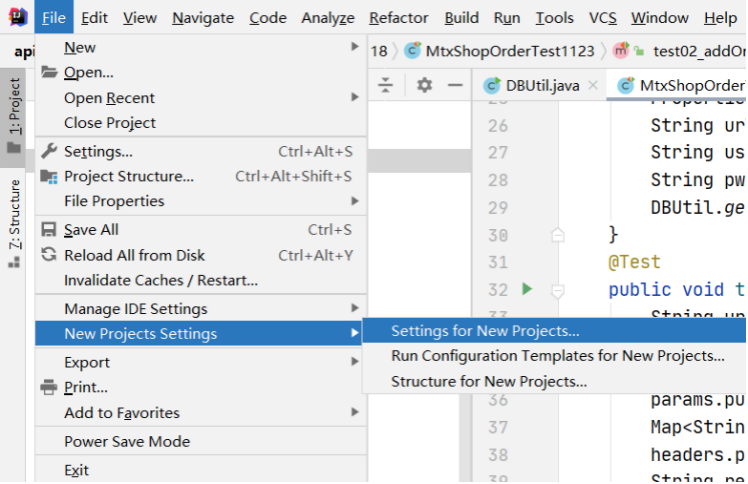Hide the Project tool window with minus icon
This screenshot has height=484, width=748.
pos(455,85)
